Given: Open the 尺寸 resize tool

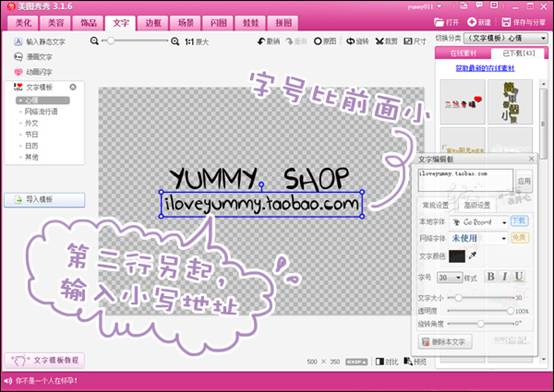Looking at the screenshot, I should pyautogui.click(x=415, y=41).
